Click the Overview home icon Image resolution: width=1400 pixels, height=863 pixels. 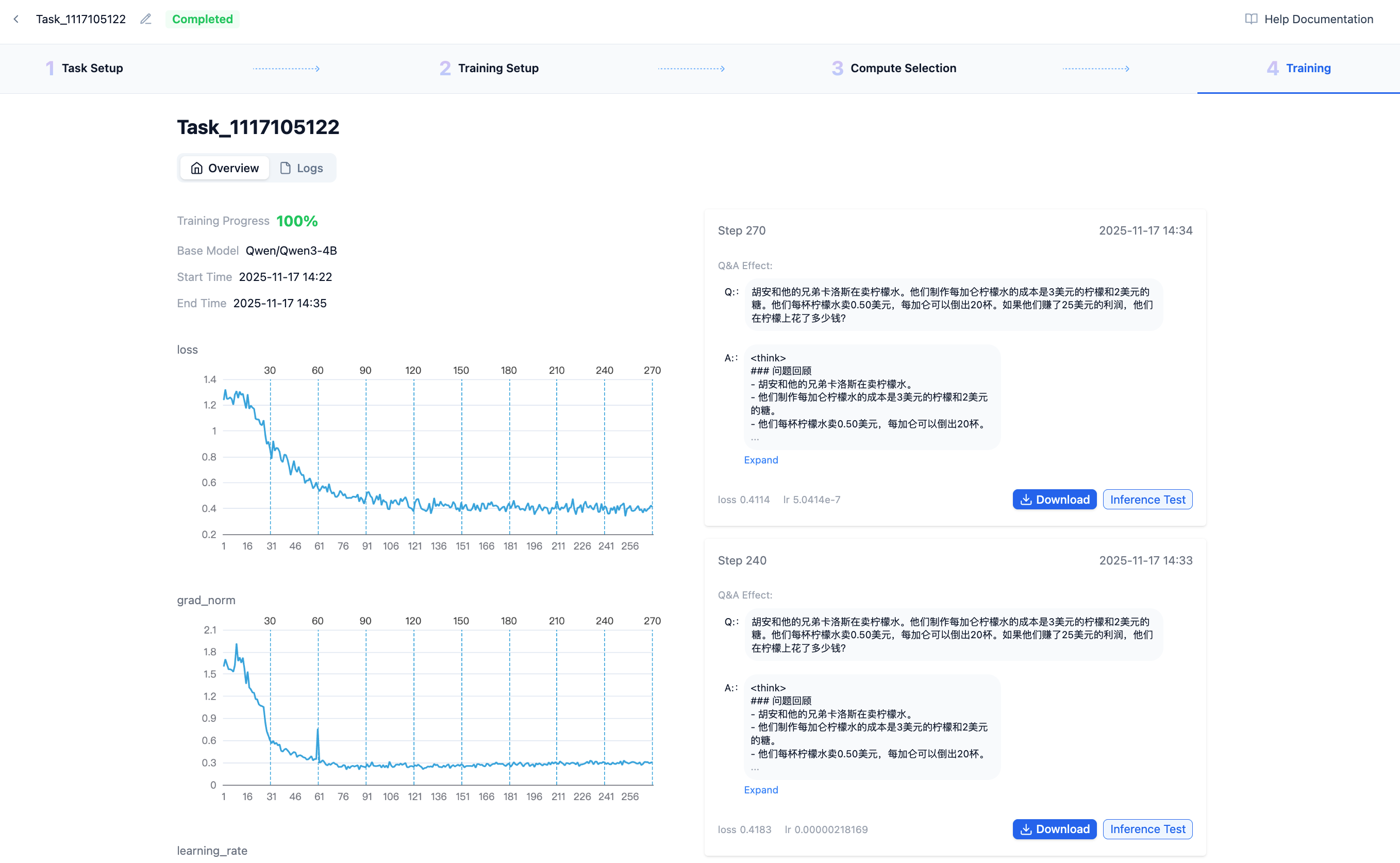point(197,168)
